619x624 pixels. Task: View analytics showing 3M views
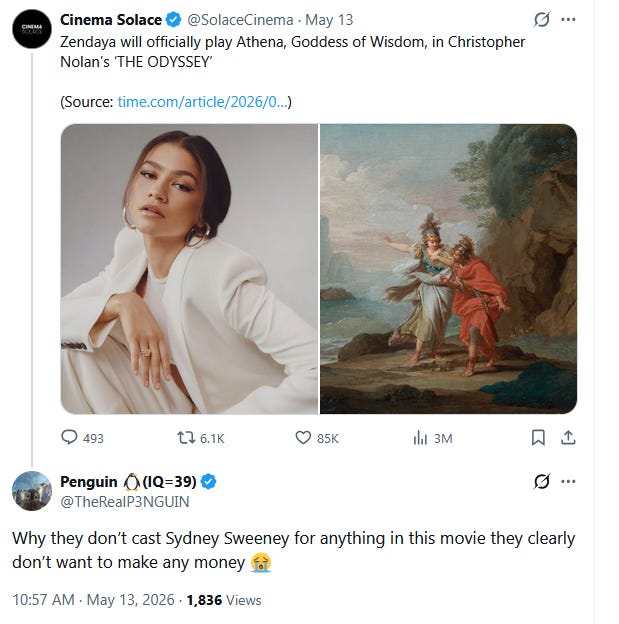(420, 438)
